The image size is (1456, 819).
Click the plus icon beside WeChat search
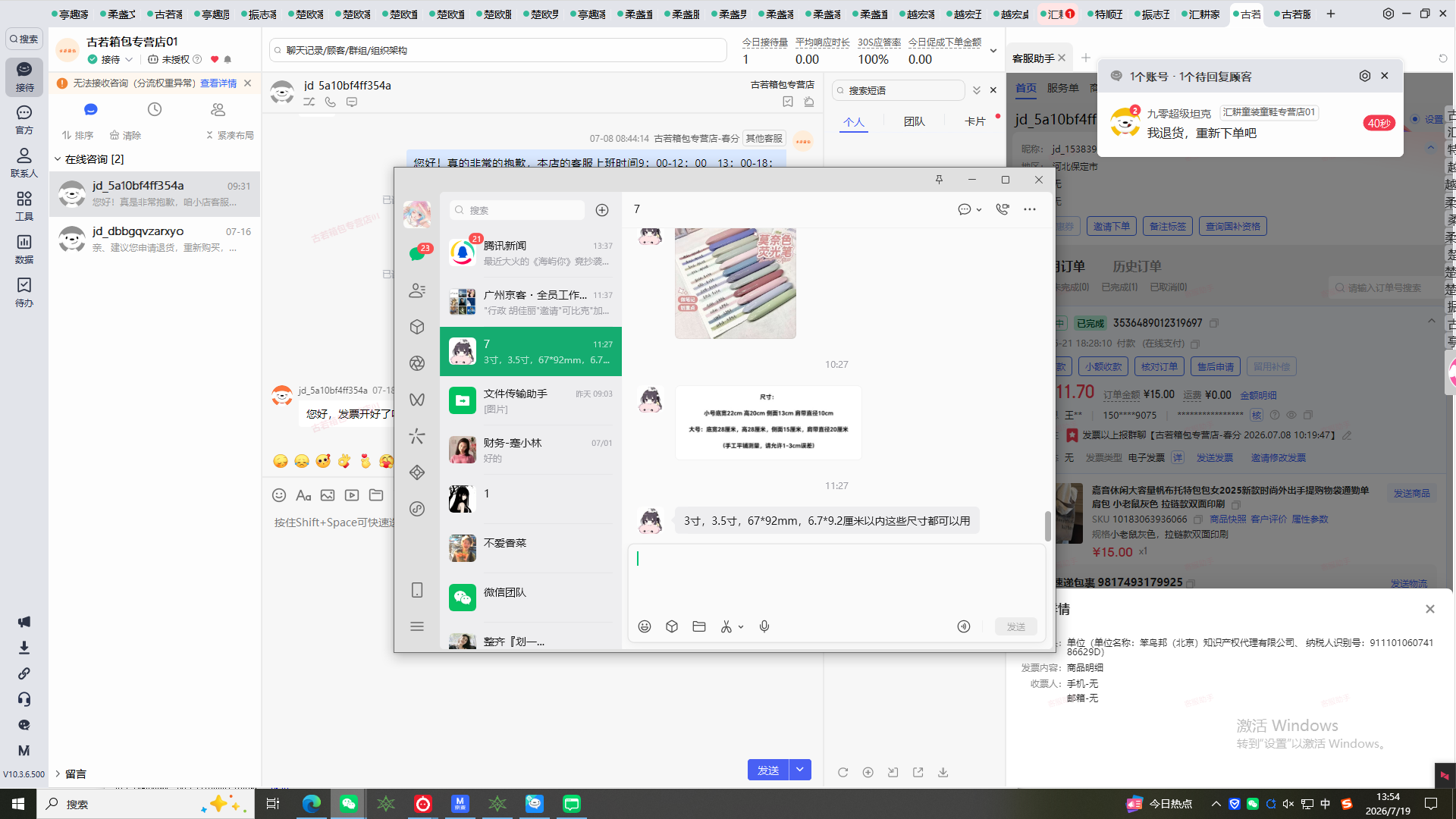coord(602,210)
